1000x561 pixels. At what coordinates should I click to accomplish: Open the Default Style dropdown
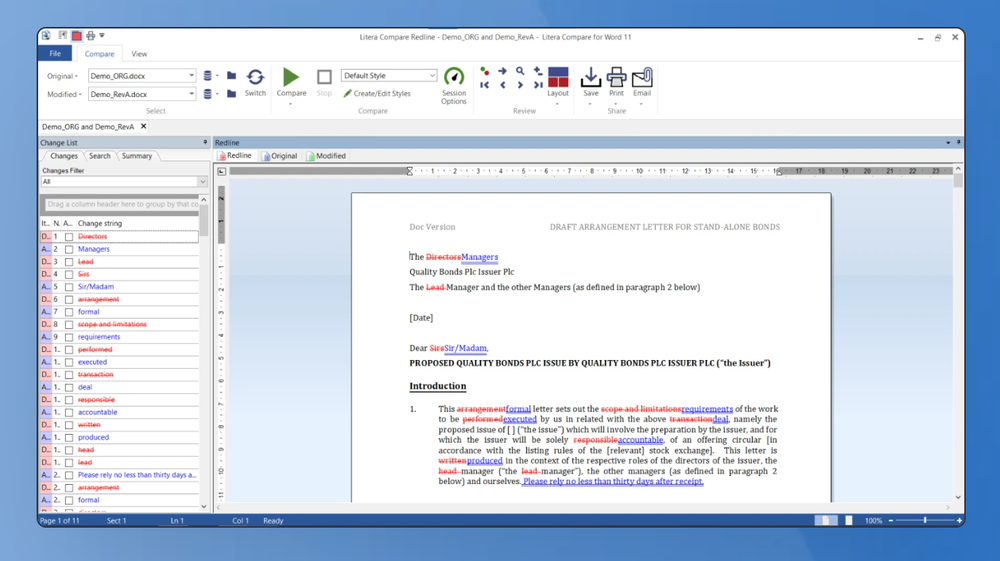[432, 75]
